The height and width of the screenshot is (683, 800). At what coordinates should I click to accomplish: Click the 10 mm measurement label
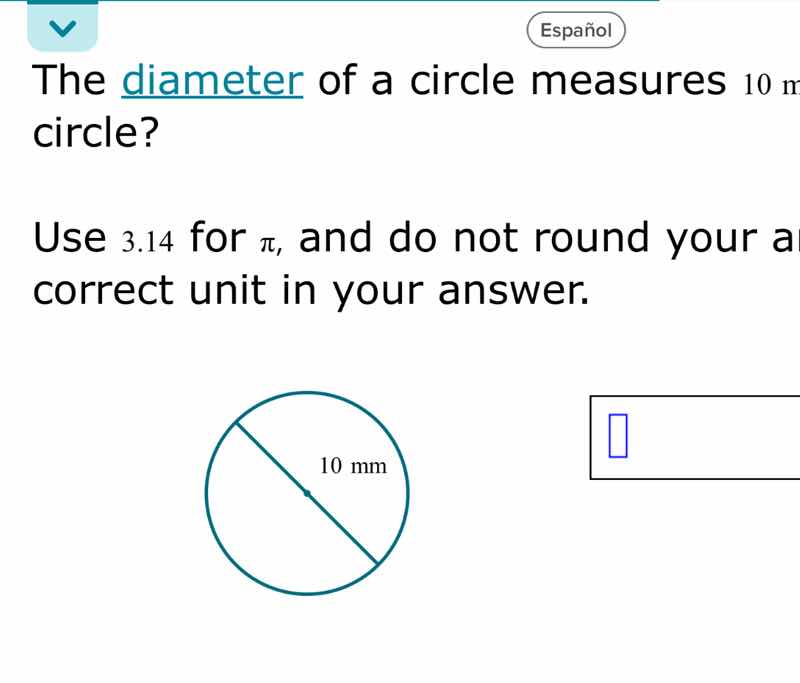point(352,465)
